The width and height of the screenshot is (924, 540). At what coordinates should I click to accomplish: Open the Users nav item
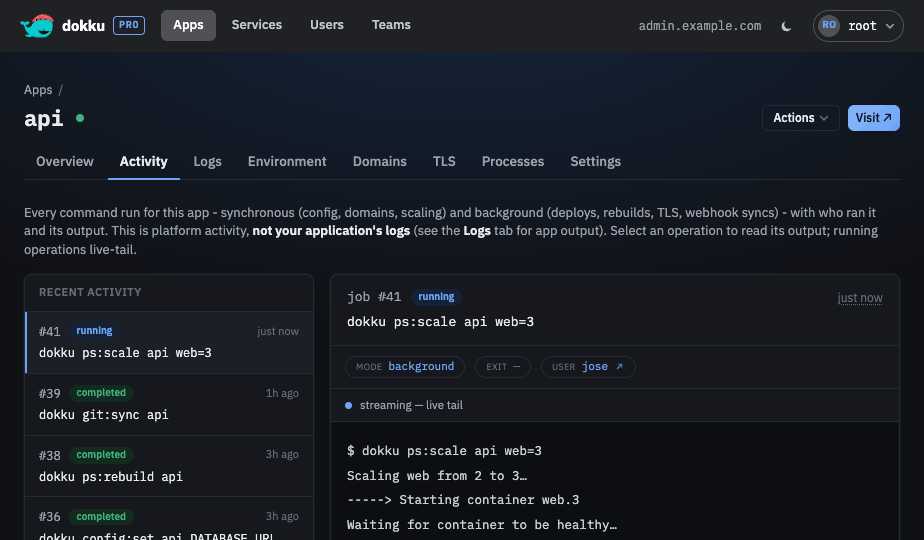coord(326,25)
